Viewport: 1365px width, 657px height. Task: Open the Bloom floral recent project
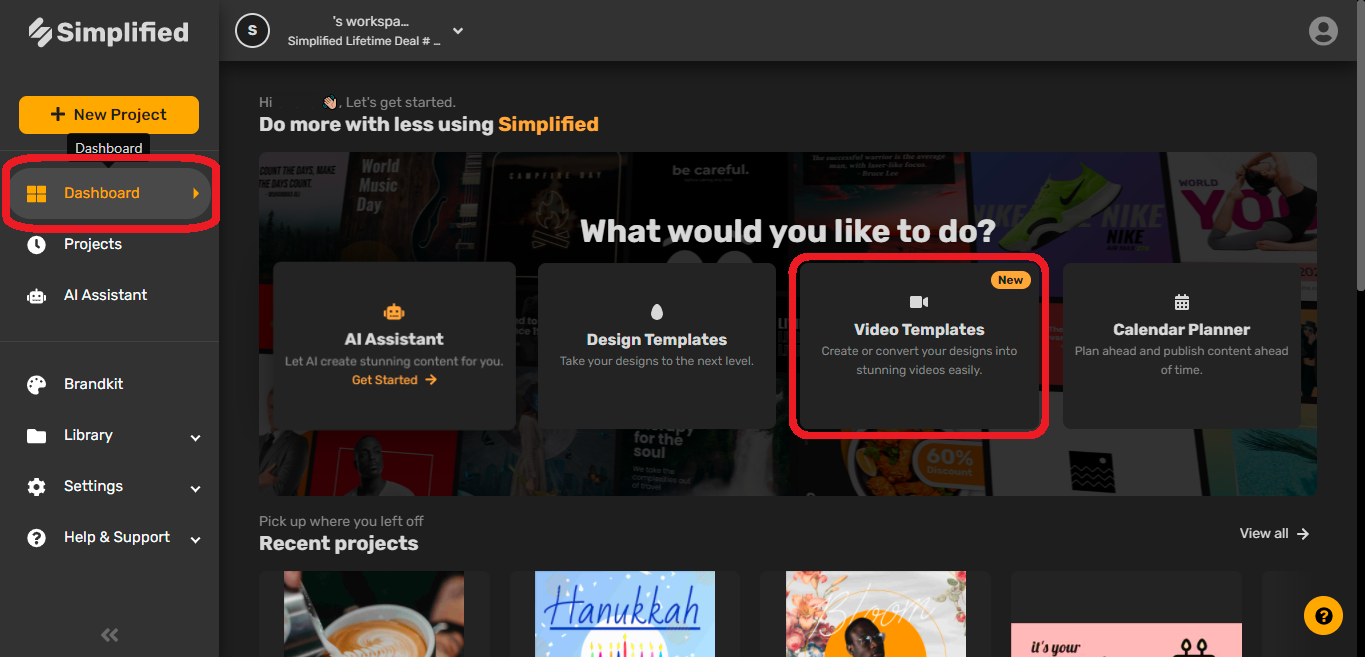pos(876,614)
